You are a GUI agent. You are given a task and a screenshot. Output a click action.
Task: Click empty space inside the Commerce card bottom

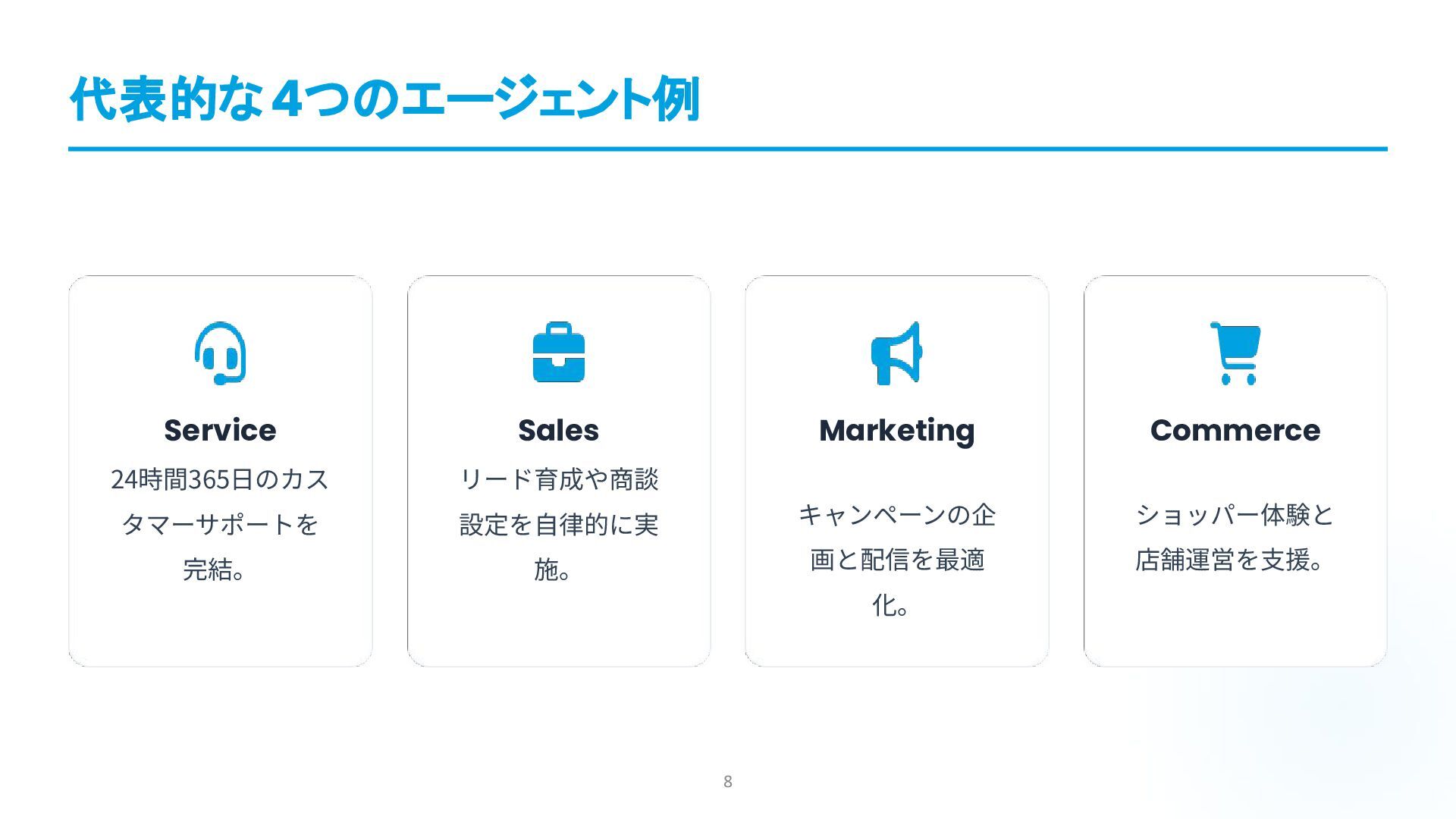point(1235,622)
